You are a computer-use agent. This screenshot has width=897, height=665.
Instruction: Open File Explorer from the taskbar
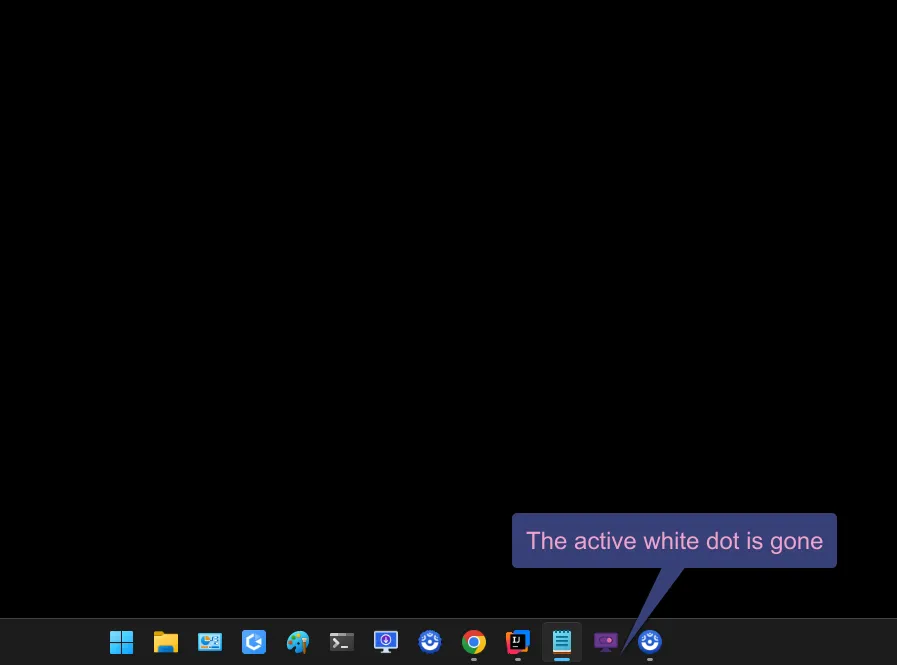pos(166,642)
